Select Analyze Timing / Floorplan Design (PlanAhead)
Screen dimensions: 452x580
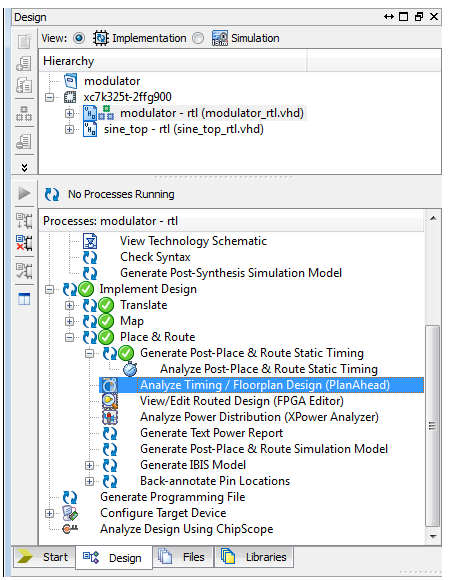click(265, 385)
